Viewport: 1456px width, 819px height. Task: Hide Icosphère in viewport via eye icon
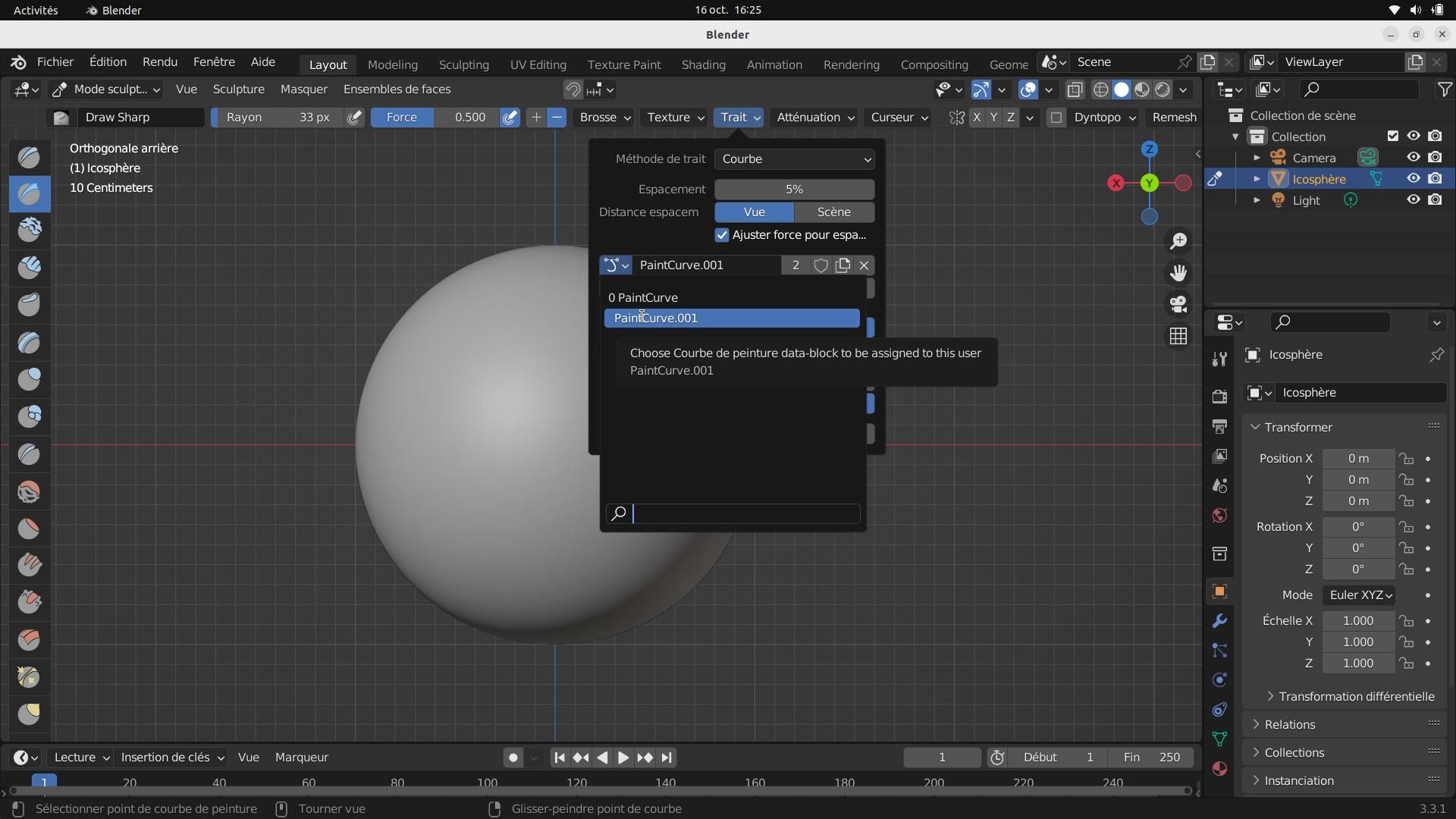click(1414, 179)
